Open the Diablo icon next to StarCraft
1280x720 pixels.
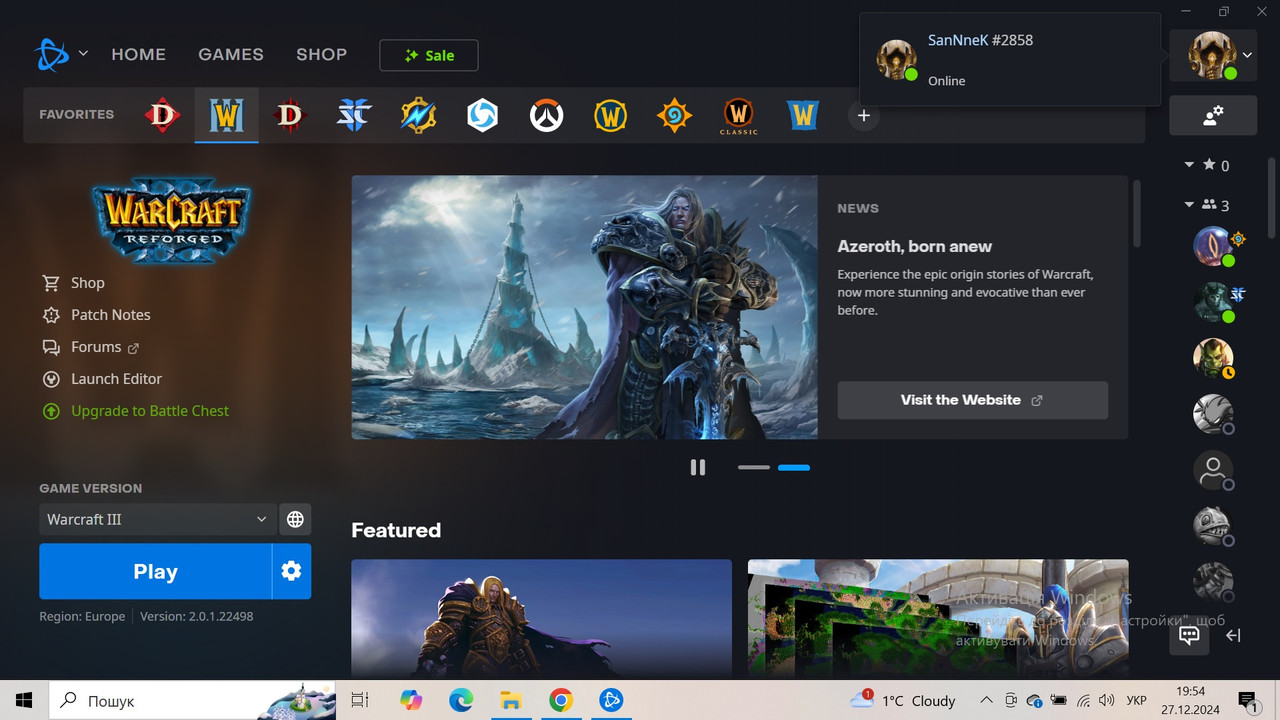[x=289, y=115]
